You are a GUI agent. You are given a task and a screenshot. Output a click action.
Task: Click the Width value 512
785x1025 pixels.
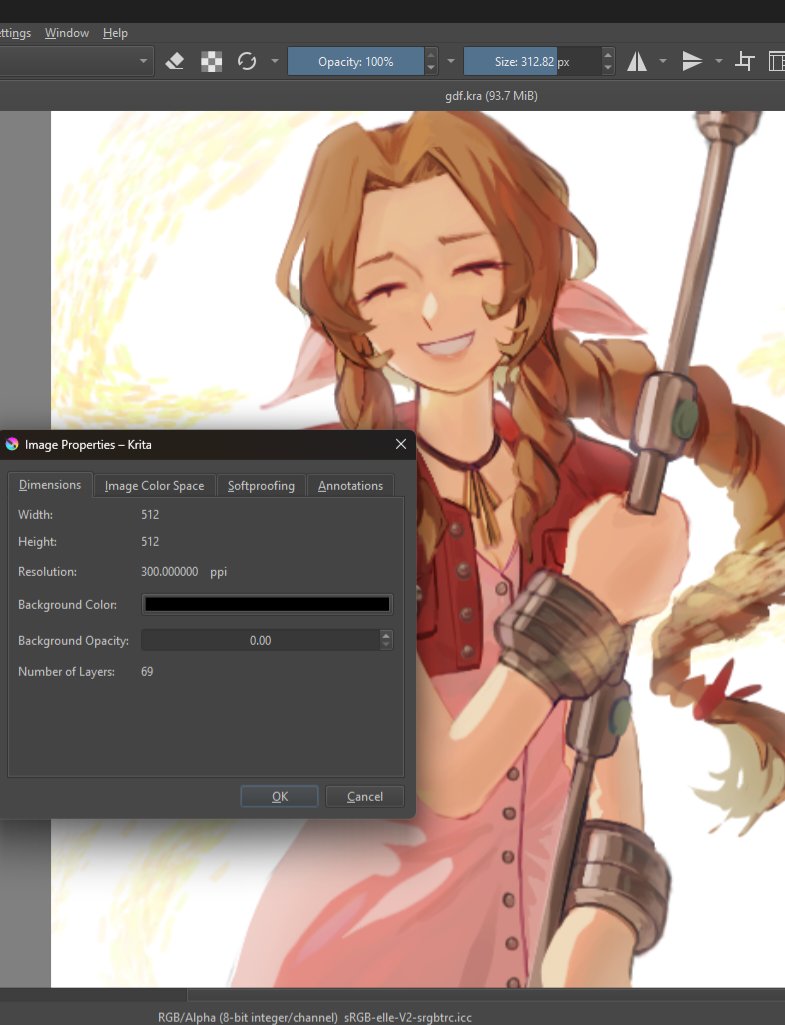(150, 514)
